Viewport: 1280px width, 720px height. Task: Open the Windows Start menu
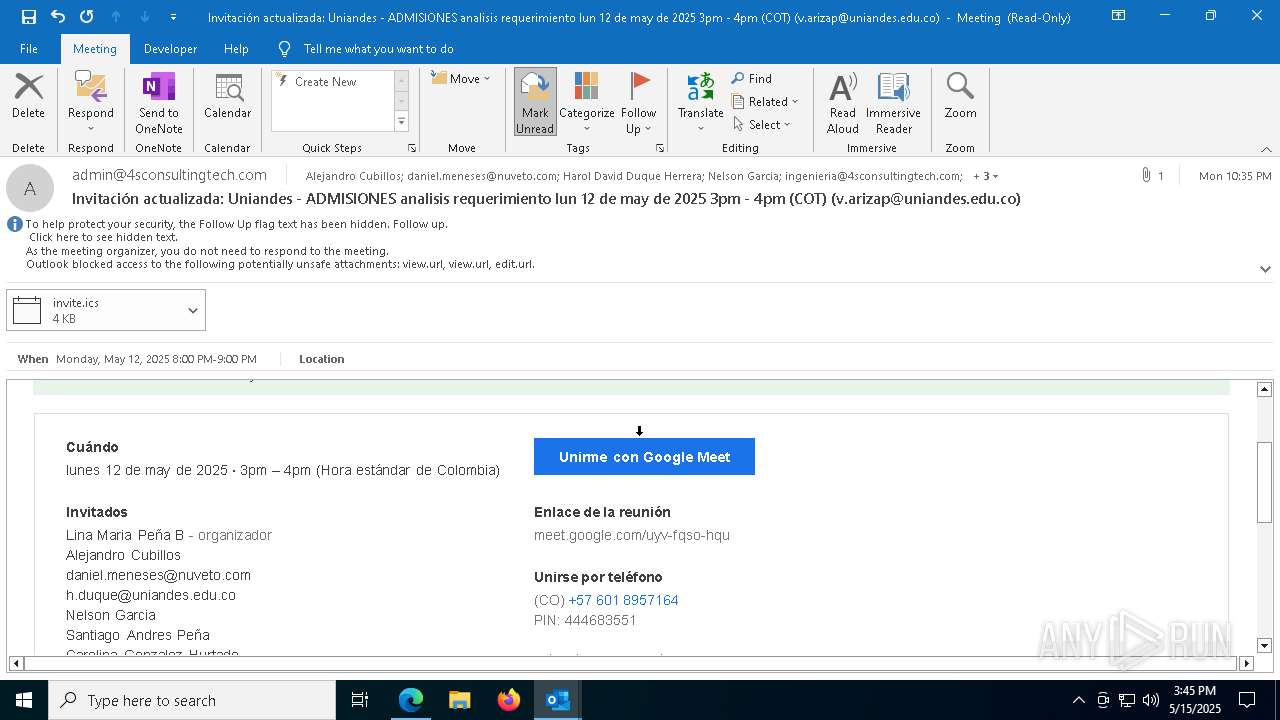24,700
